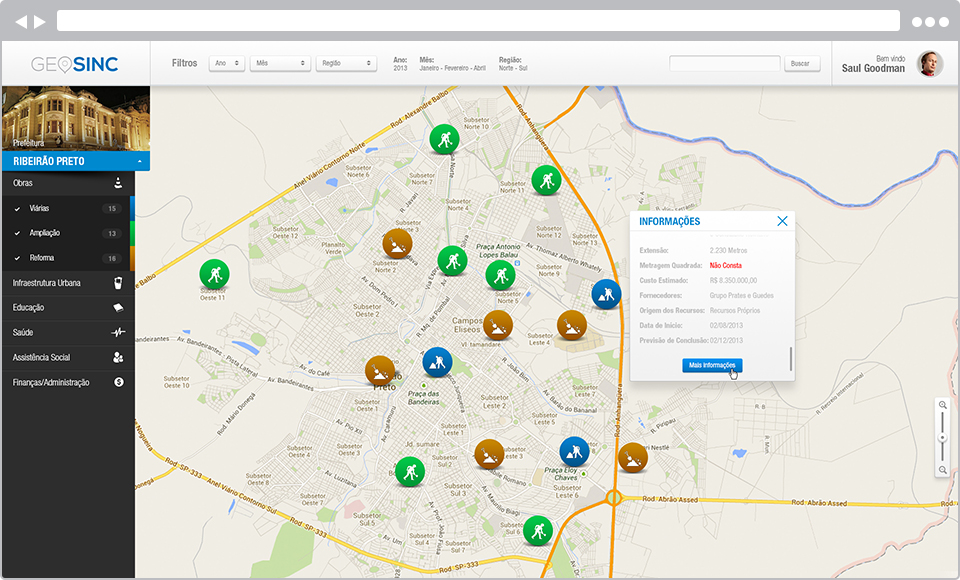Click the Ampliação count badge 13
Image resolution: width=960 pixels, height=580 pixels.
pos(112,233)
